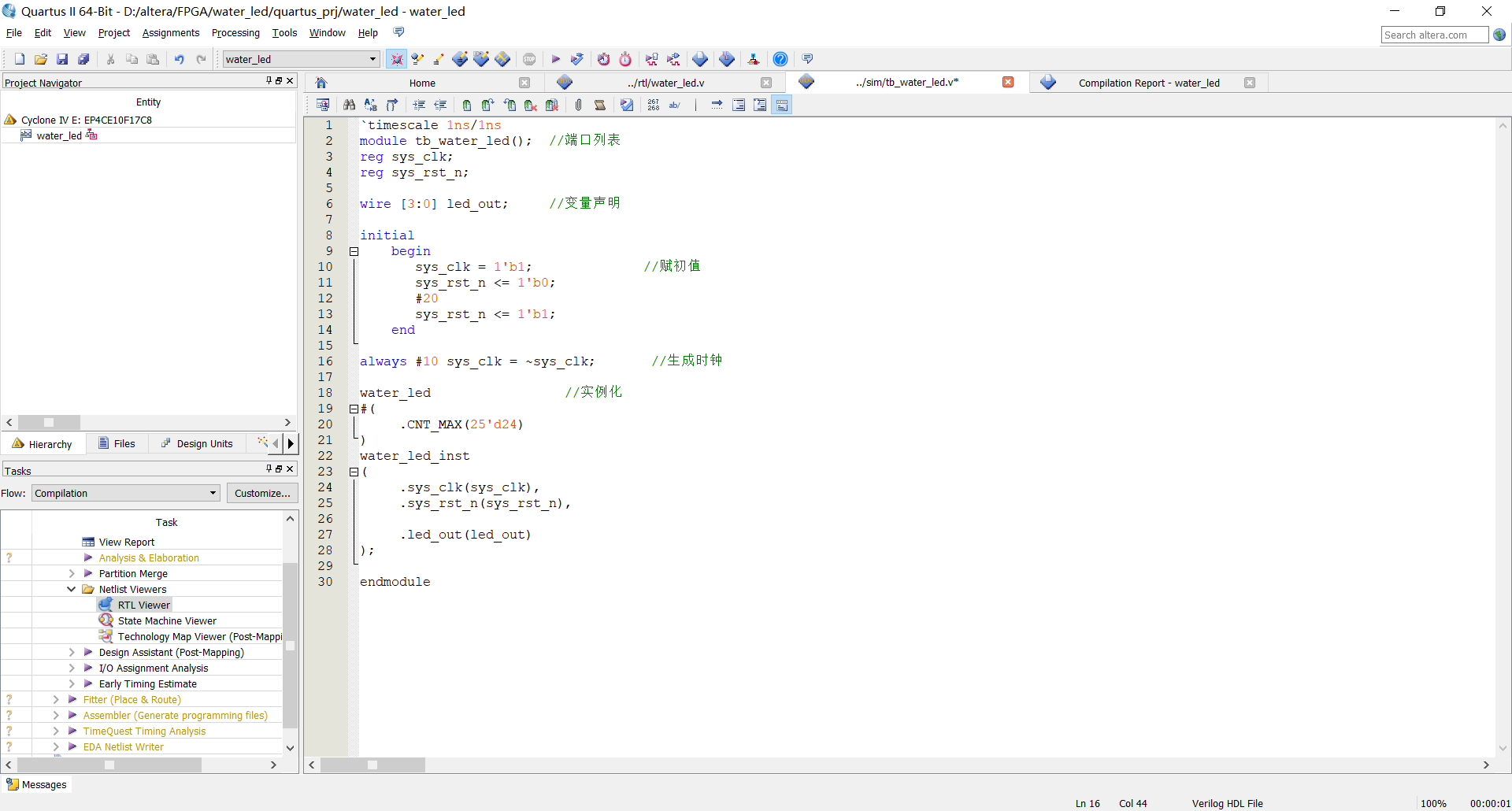Switch to the Files tab in Project Navigator
Screen dimensions: 1512x811
click(x=117, y=444)
